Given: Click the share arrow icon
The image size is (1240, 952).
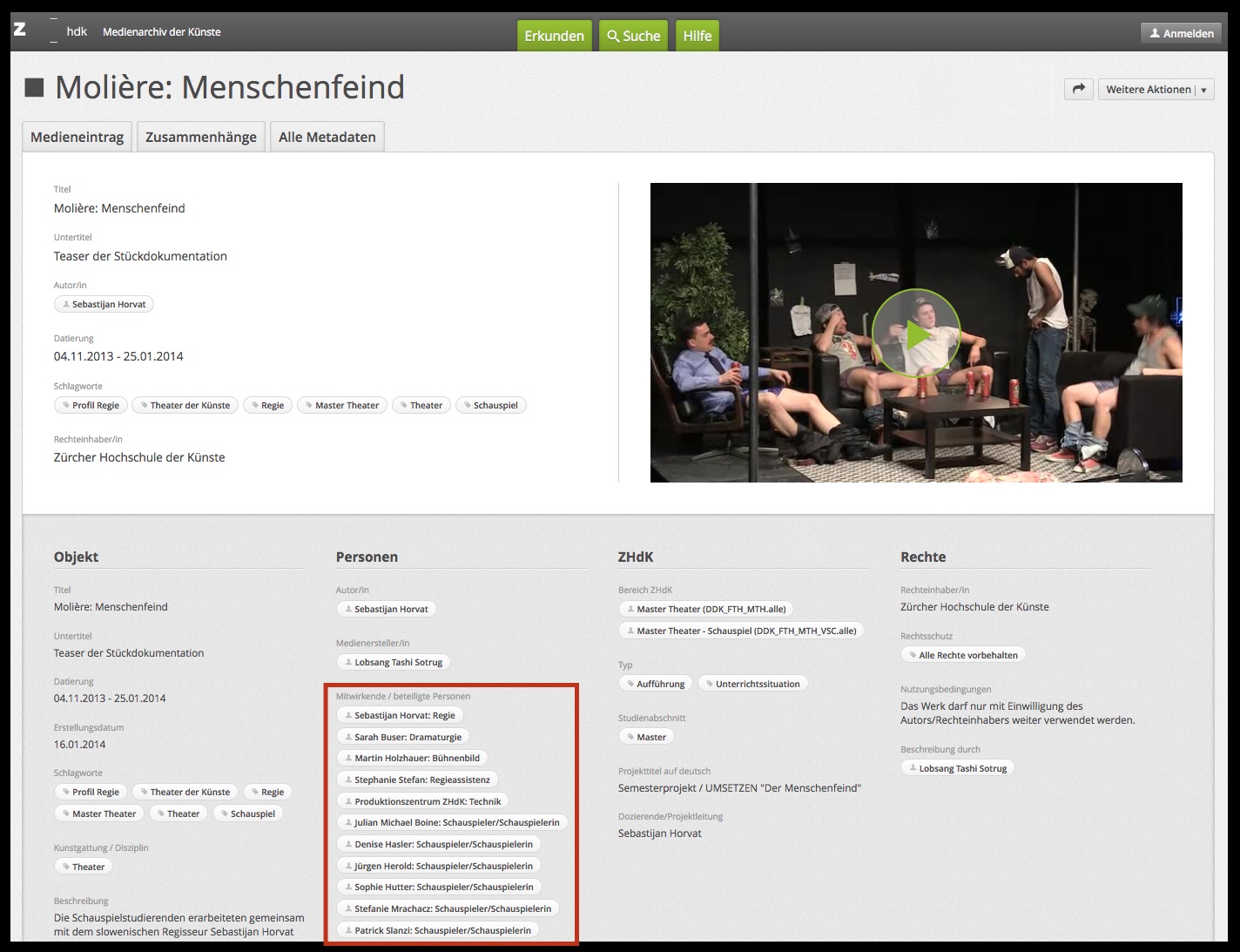Looking at the screenshot, I should click(1078, 89).
